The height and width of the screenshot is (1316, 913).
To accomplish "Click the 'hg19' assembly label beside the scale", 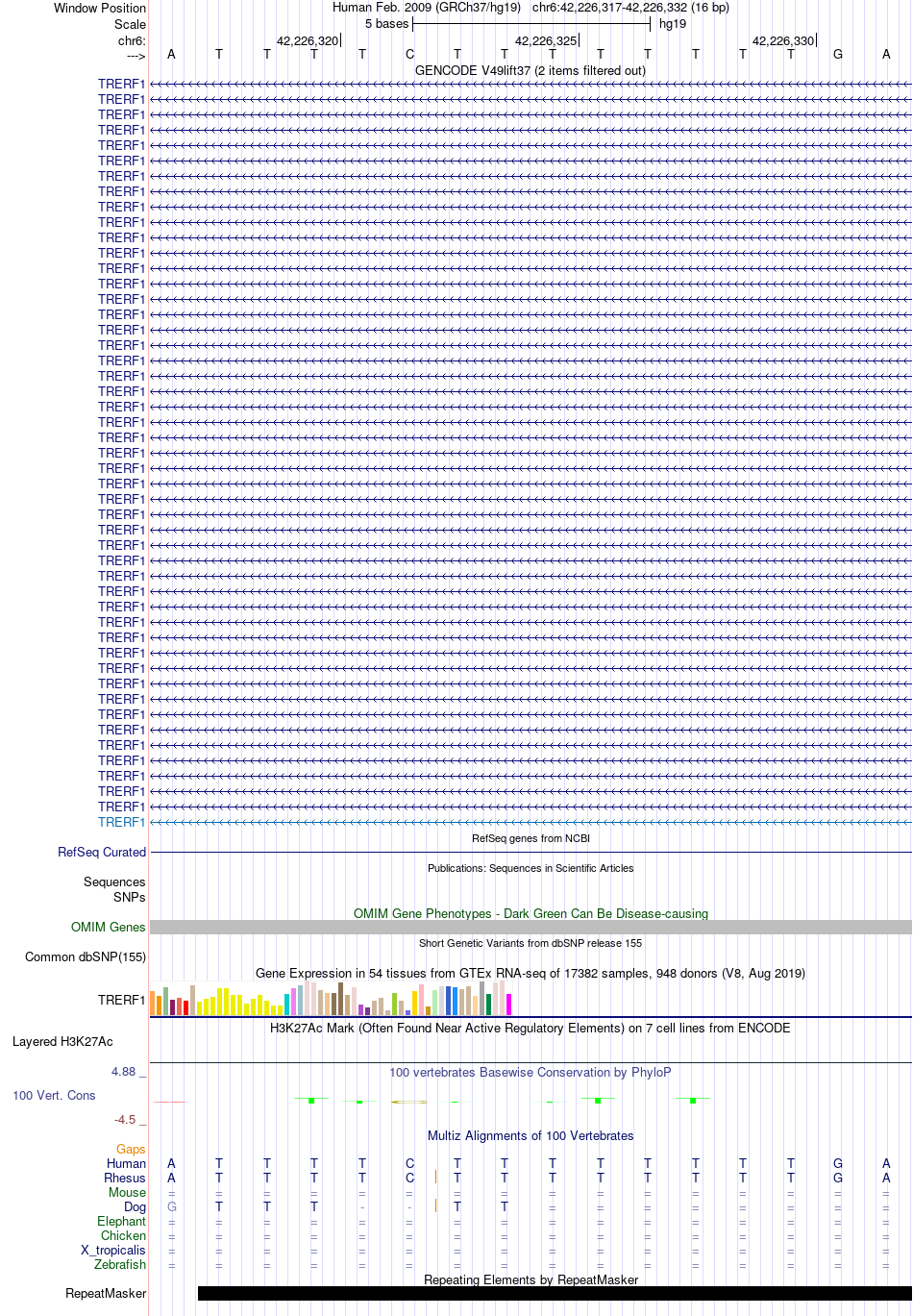I will pos(673,24).
